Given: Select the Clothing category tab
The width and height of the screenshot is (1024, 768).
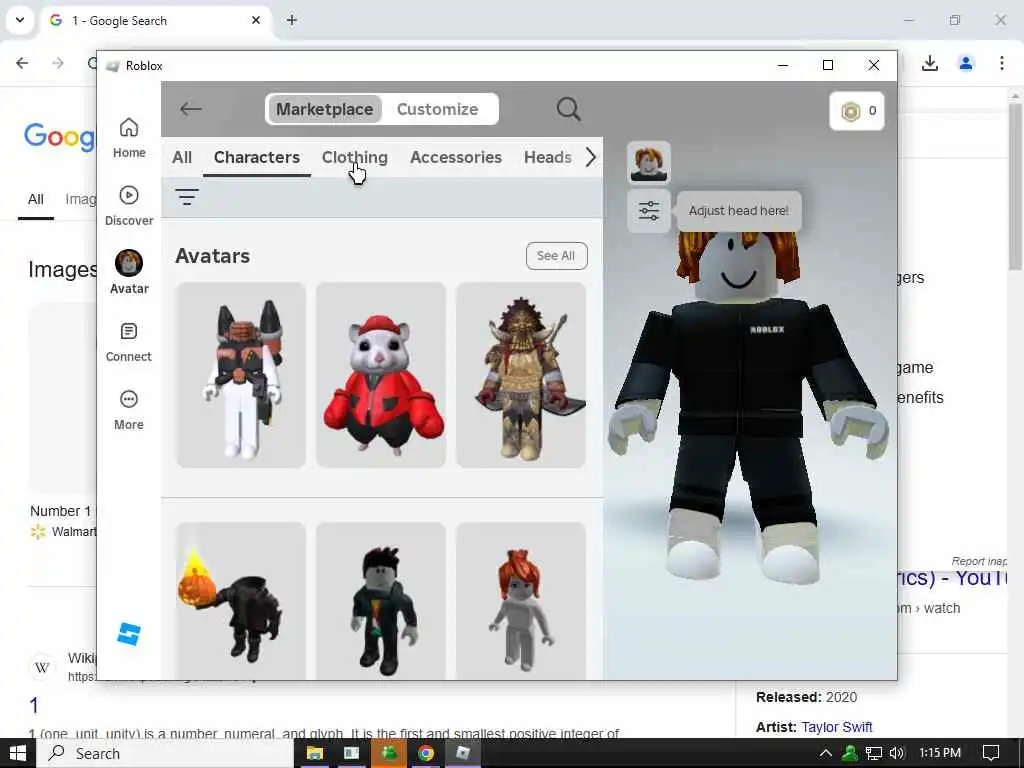Looking at the screenshot, I should pyautogui.click(x=355, y=157).
